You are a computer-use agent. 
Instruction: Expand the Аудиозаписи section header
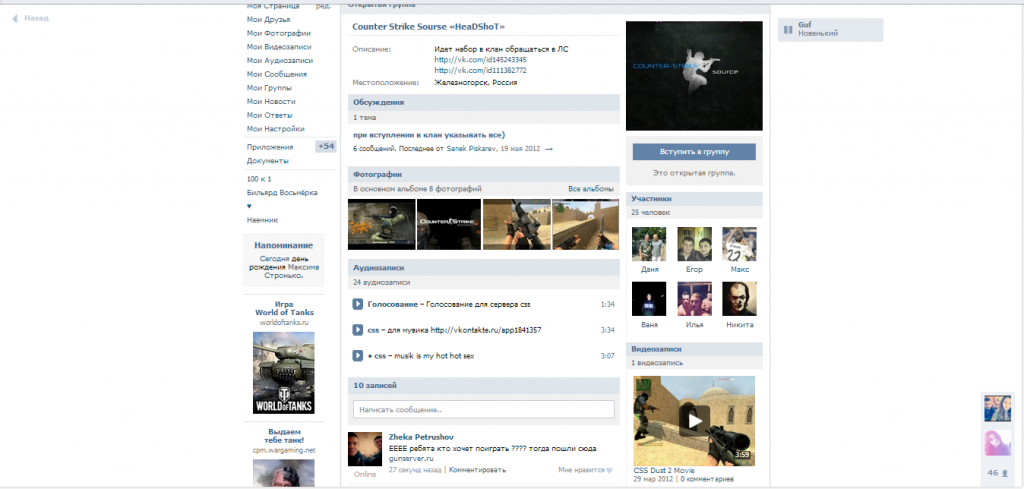click(380, 268)
